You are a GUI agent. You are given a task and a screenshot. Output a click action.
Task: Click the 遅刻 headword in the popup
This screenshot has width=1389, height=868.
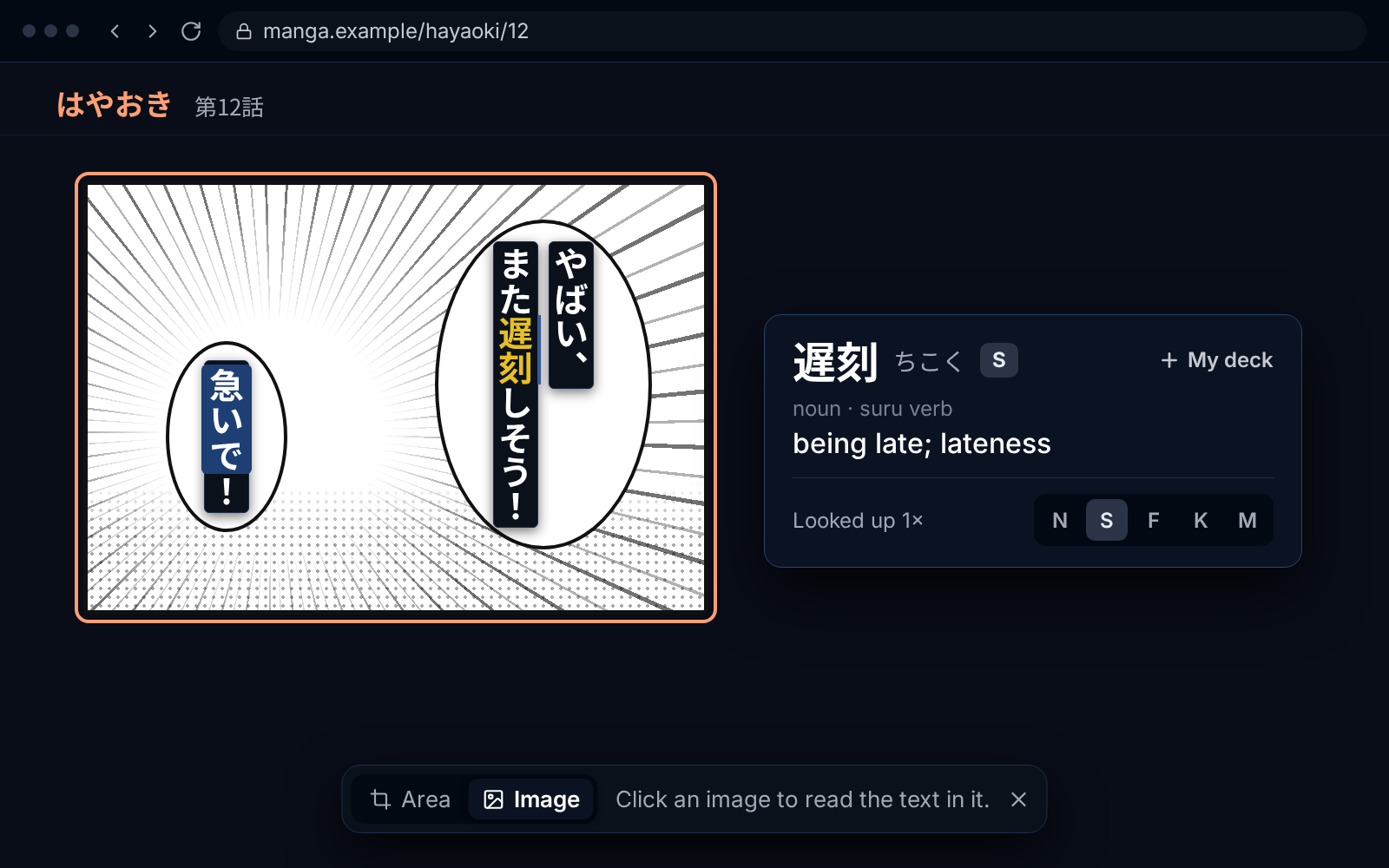click(x=835, y=362)
